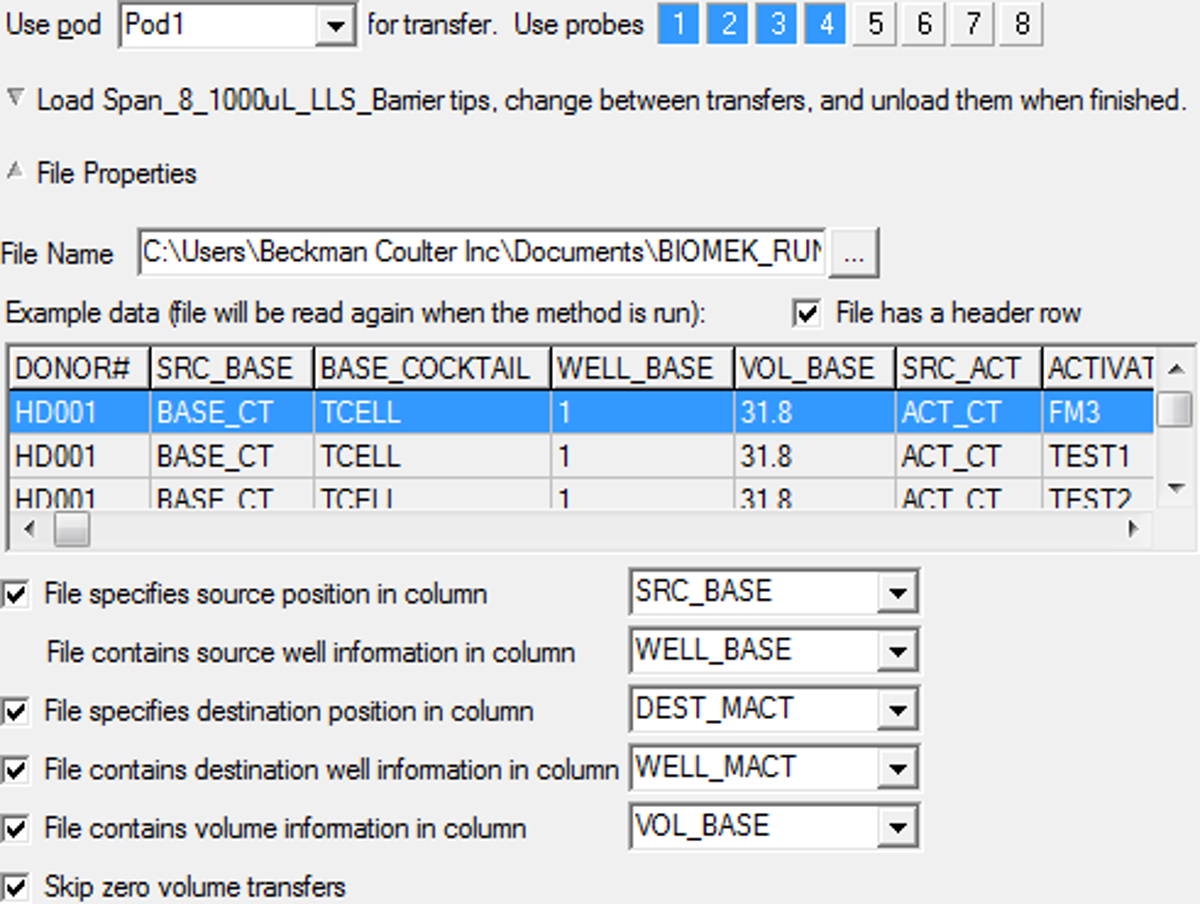Click the WELL_BASE column header
This screenshot has height=904, width=1200.
(x=642, y=369)
